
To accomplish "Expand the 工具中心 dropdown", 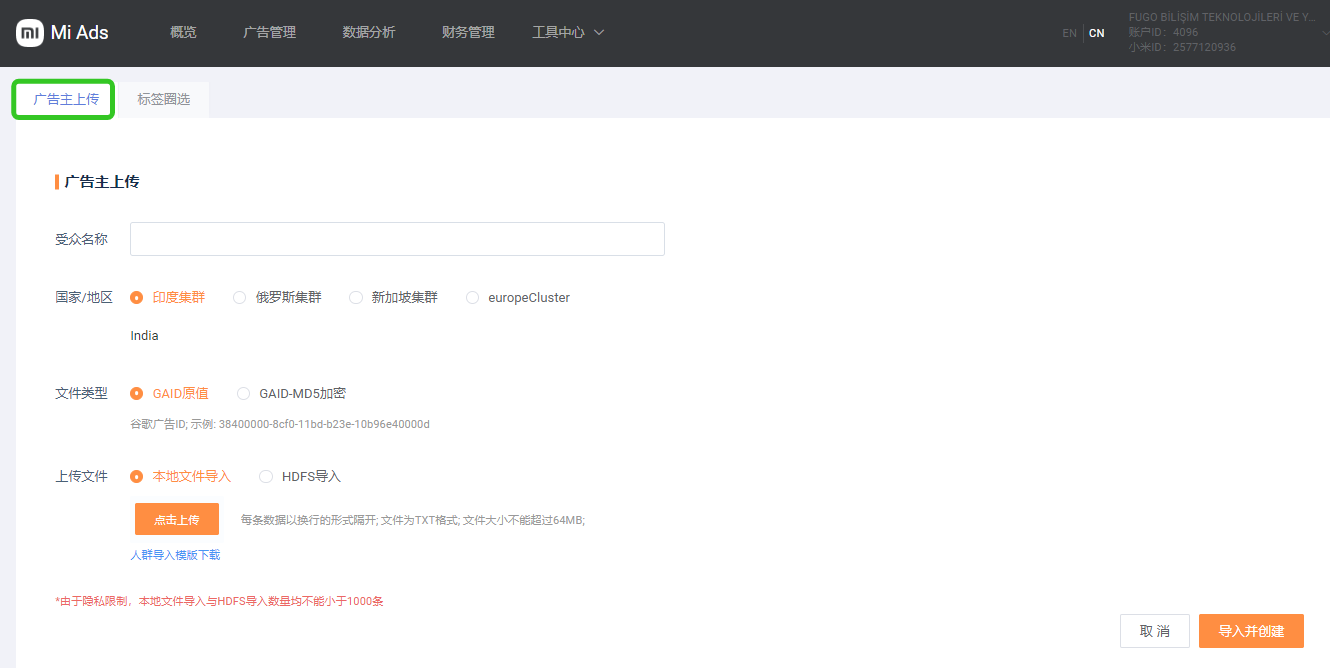I will click(x=568, y=33).
